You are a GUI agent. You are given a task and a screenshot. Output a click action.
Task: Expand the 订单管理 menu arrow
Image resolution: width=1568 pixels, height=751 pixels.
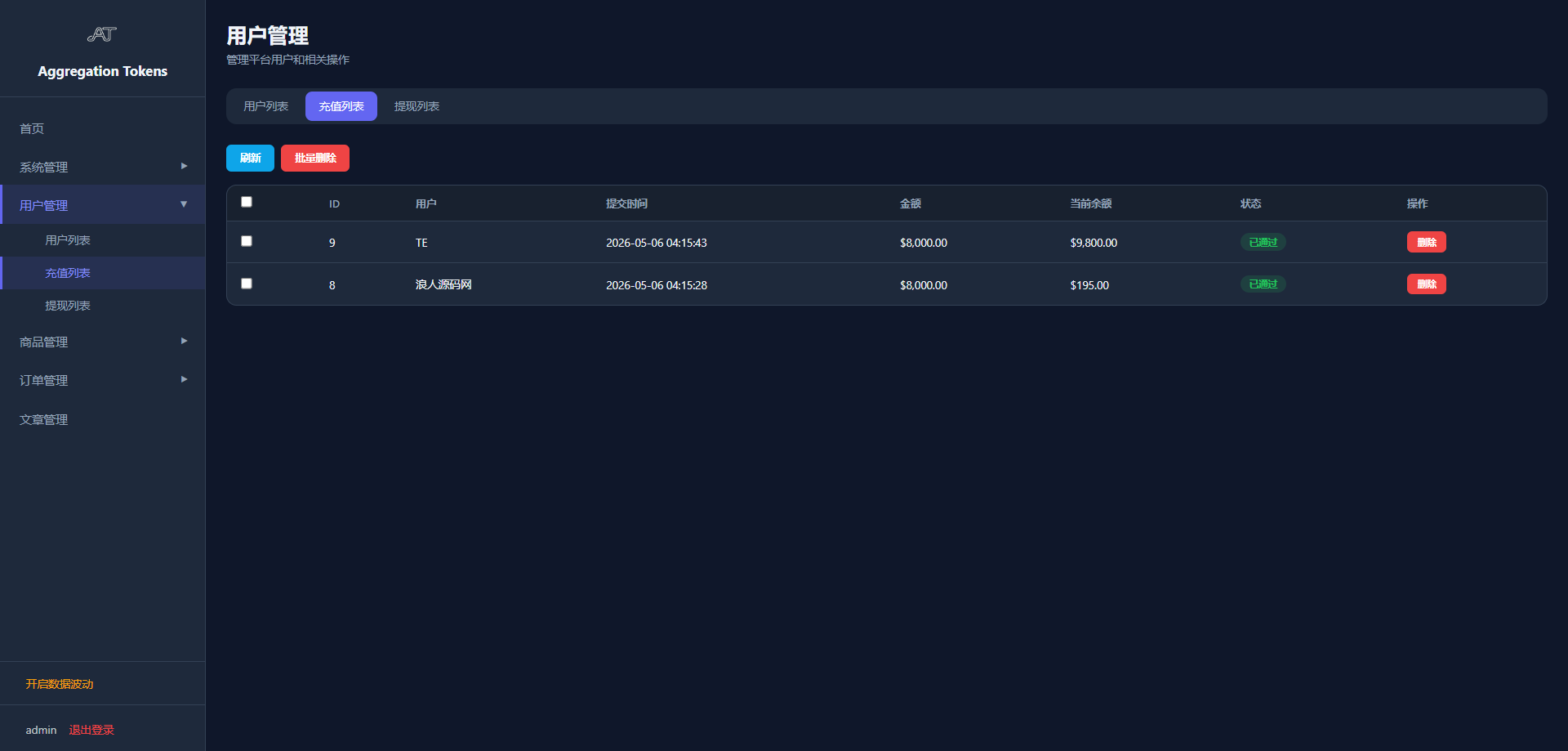tap(184, 379)
